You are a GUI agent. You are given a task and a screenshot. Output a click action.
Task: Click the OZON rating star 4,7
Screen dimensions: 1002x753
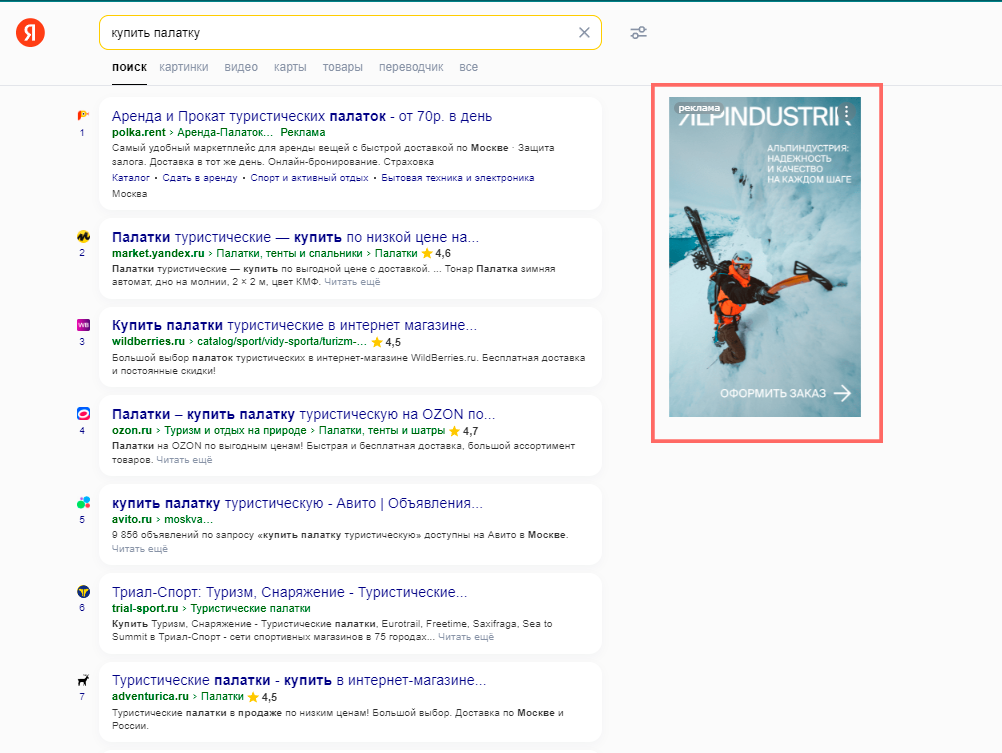[x=454, y=431]
